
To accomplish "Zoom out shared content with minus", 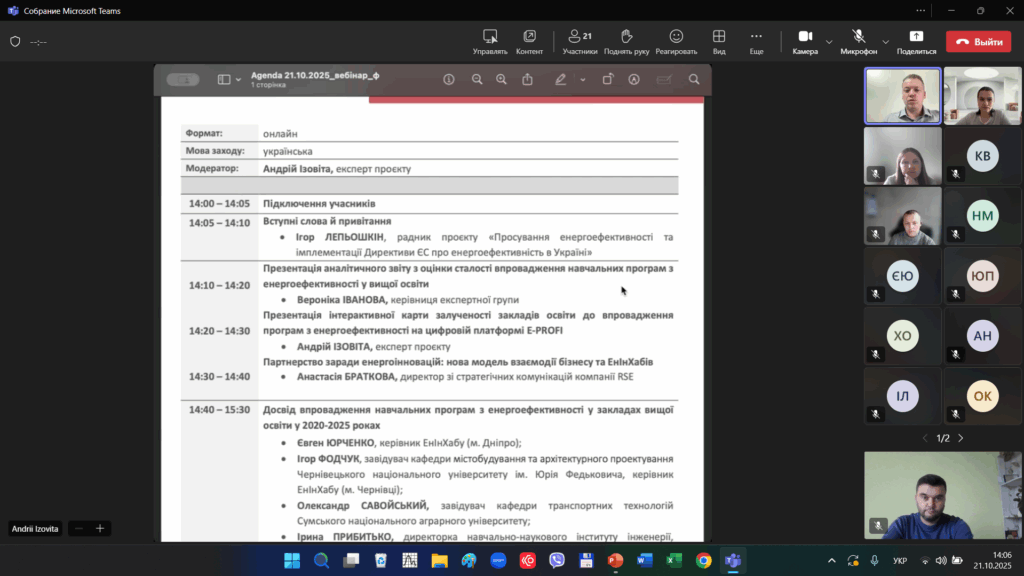I will click(79, 528).
